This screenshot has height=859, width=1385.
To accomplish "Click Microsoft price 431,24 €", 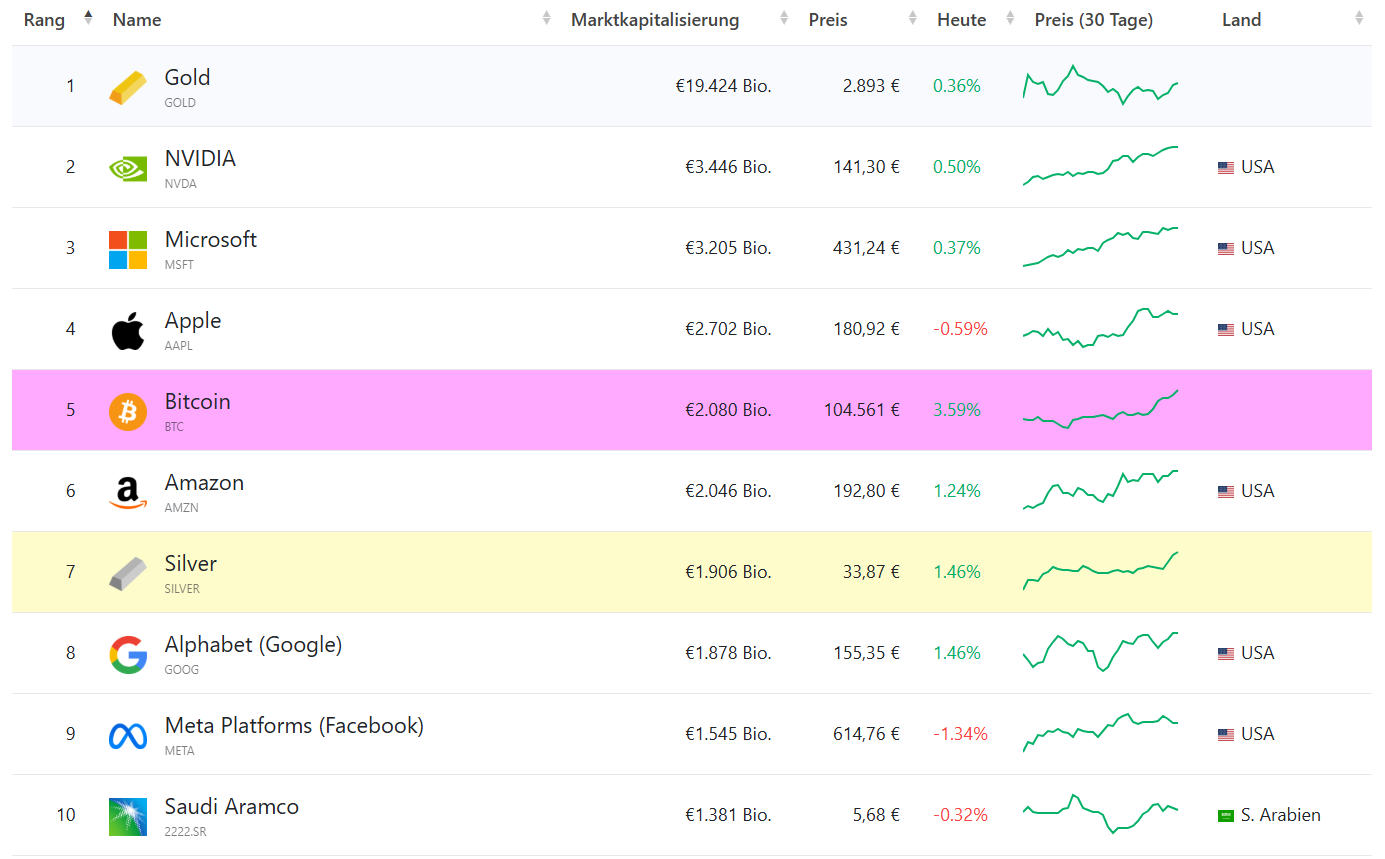I will 866,248.
